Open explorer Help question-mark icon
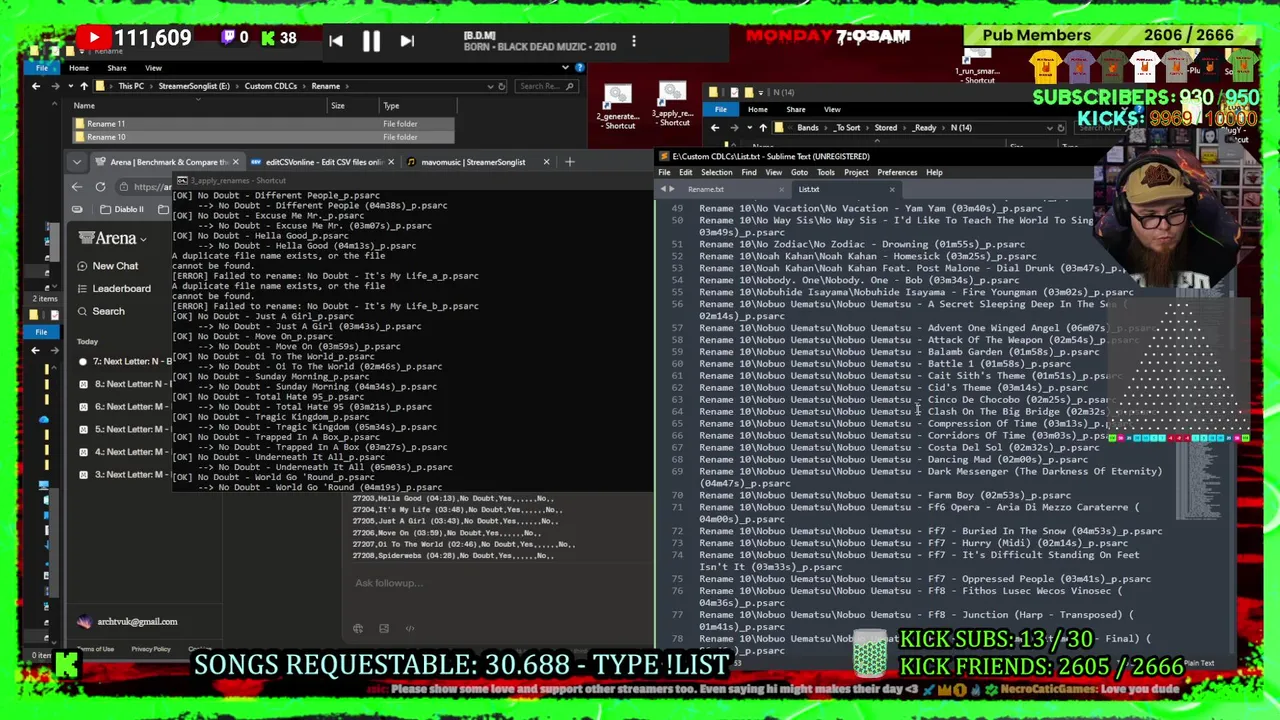Viewport: 1280px width, 720px height. (579, 68)
